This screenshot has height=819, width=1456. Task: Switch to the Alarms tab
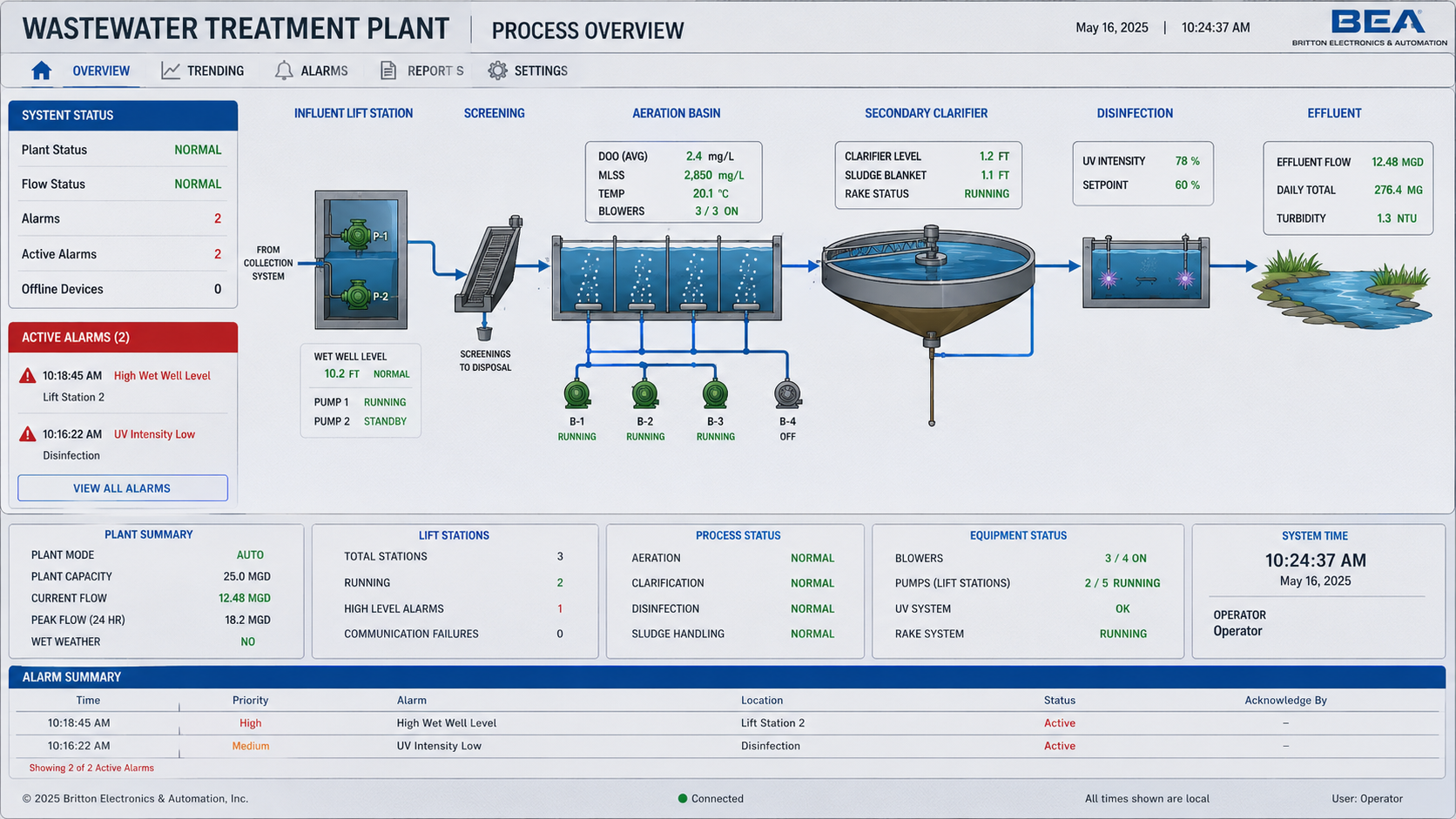tap(324, 70)
